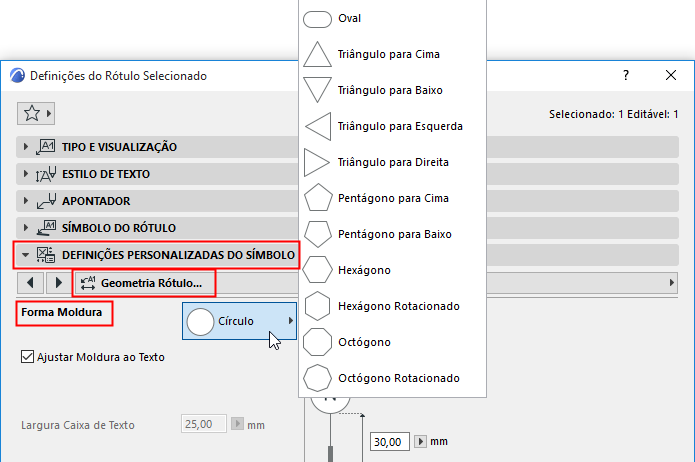Image resolution: width=695 pixels, height=462 pixels.
Task: Uncheck Ajustar Moldura ao Texto
Action: tap(27, 357)
